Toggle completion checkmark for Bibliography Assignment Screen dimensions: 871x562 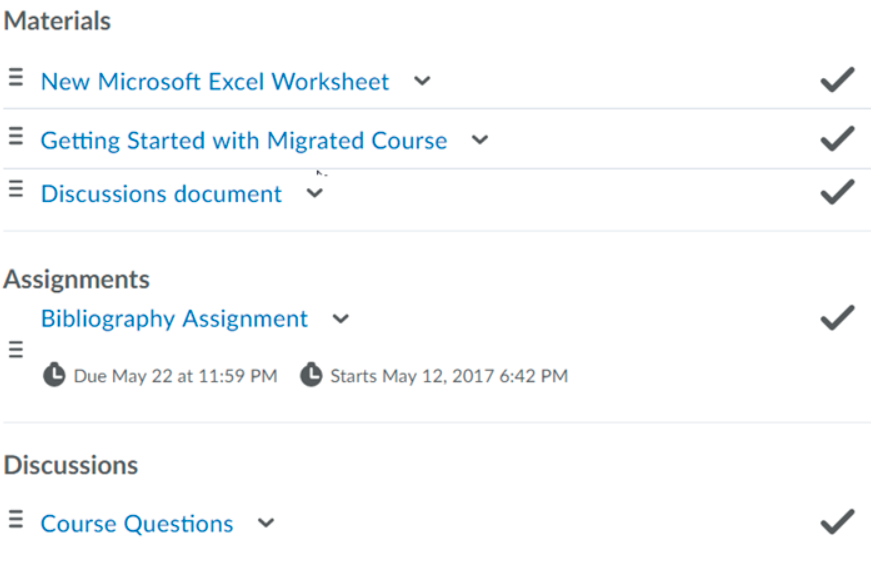838,318
